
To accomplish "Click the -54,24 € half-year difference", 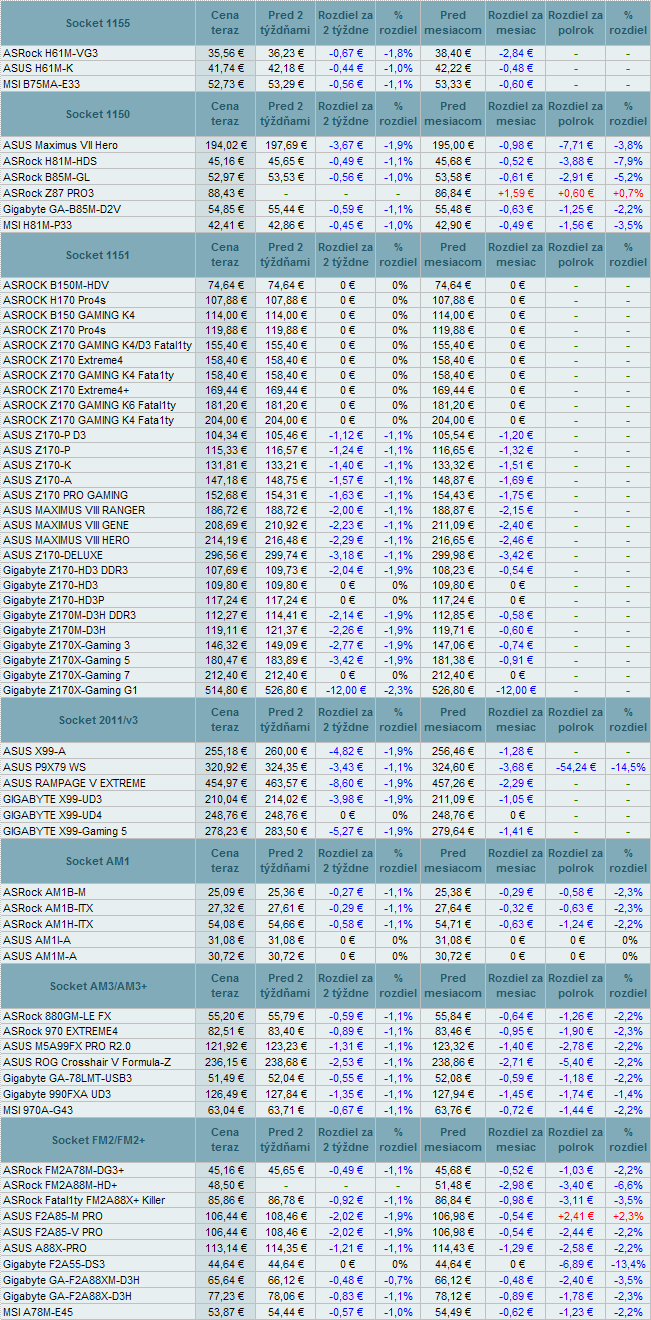I will tap(574, 767).
